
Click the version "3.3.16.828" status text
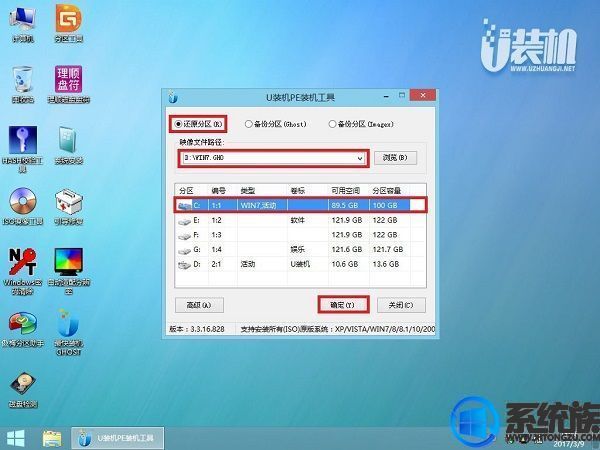tap(207, 329)
